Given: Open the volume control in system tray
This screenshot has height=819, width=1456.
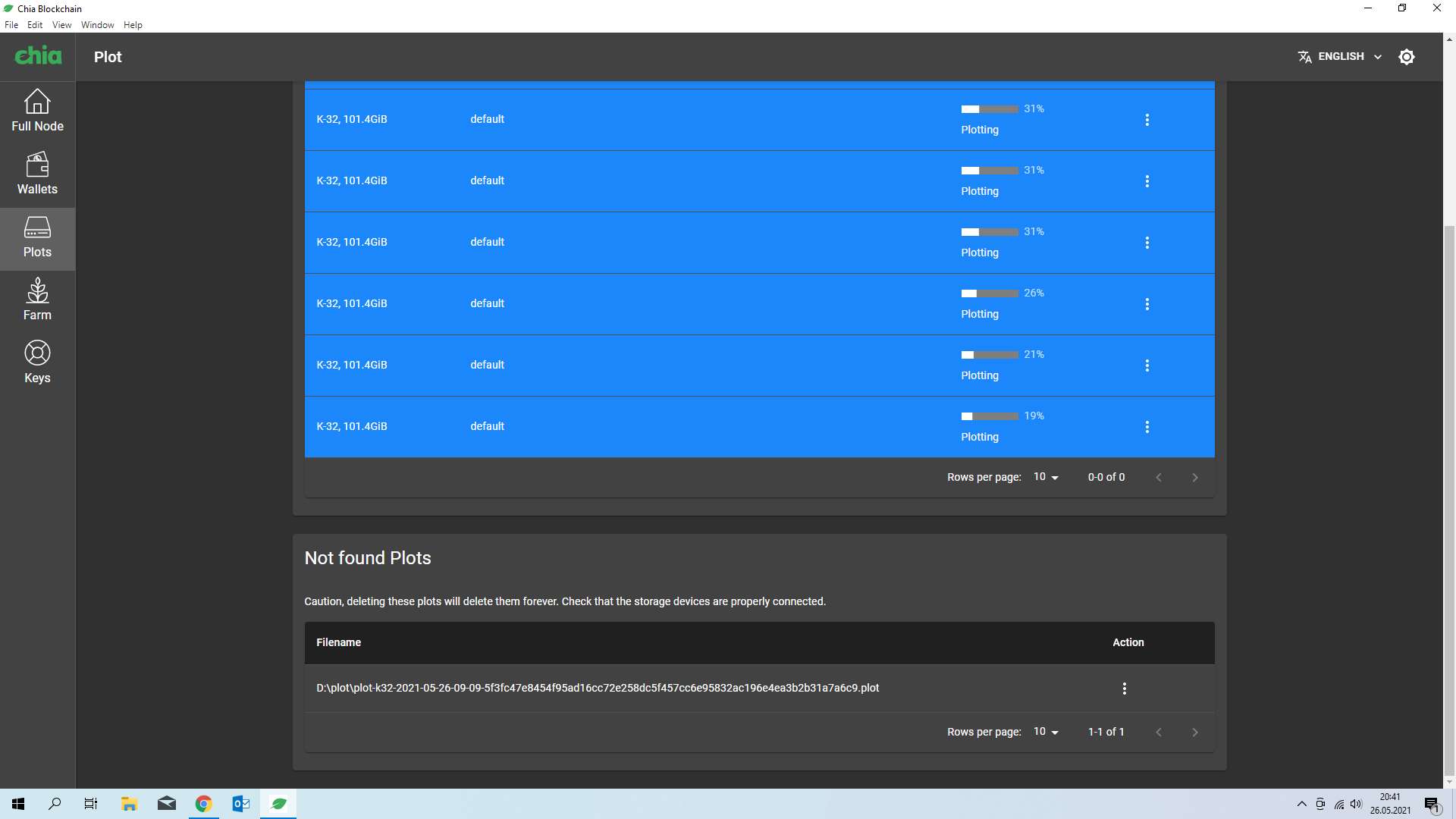Looking at the screenshot, I should click(x=1356, y=805).
